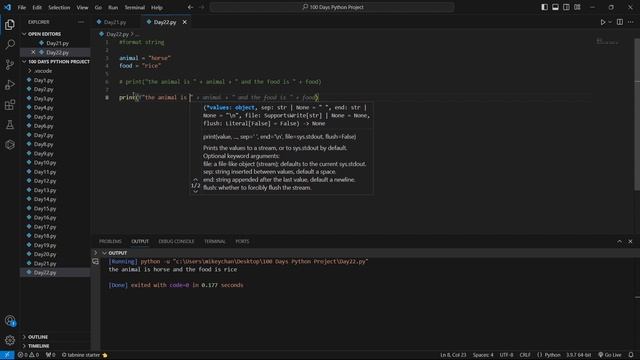Image resolution: width=640 pixels, height=360 pixels.
Task: Collapse the Output section chevron
Action: 104,253
